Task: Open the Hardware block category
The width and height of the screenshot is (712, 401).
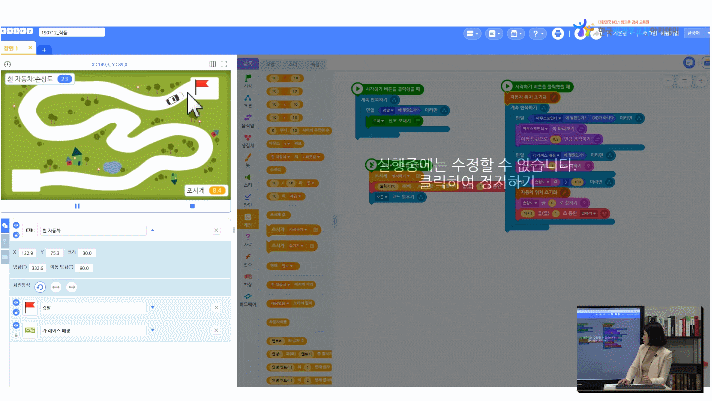Action: pos(248,299)
